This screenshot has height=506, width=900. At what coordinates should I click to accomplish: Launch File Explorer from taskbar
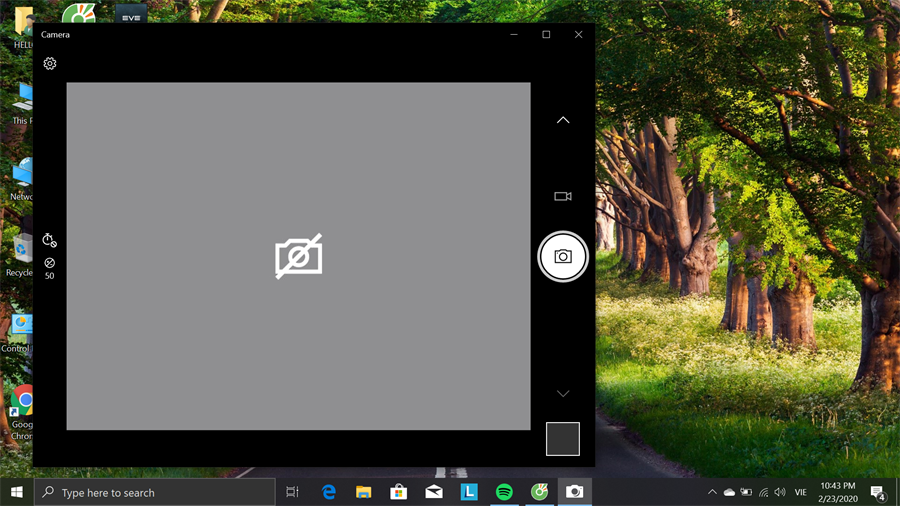pos(363,492)
